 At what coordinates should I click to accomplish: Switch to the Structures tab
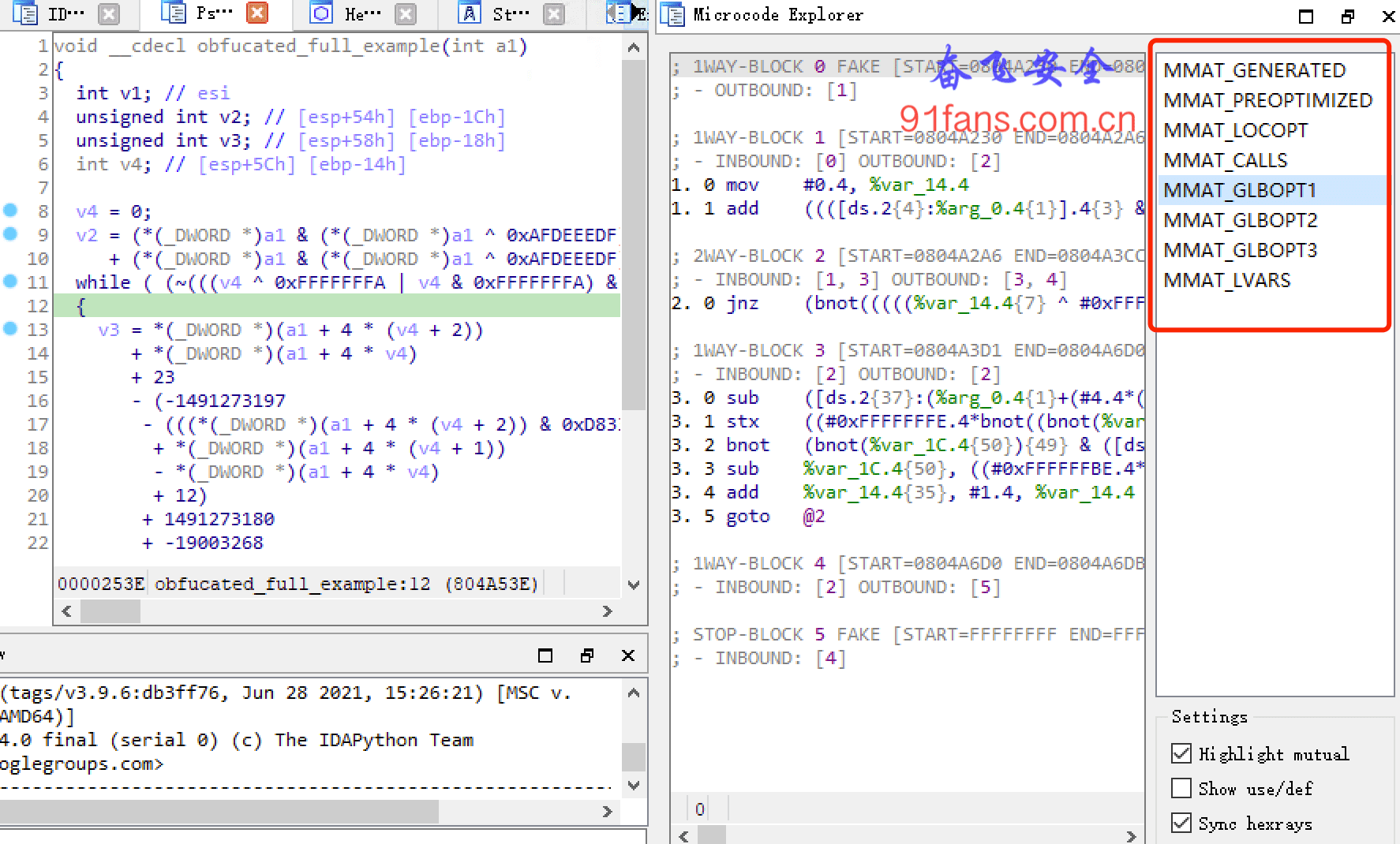(511, 13)
